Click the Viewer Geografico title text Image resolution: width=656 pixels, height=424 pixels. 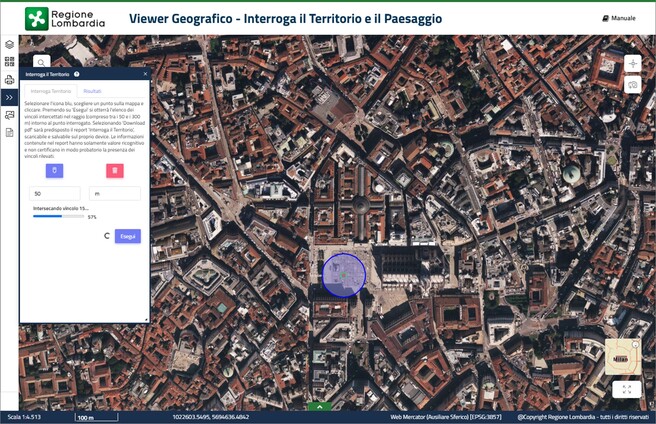[285, 18]
